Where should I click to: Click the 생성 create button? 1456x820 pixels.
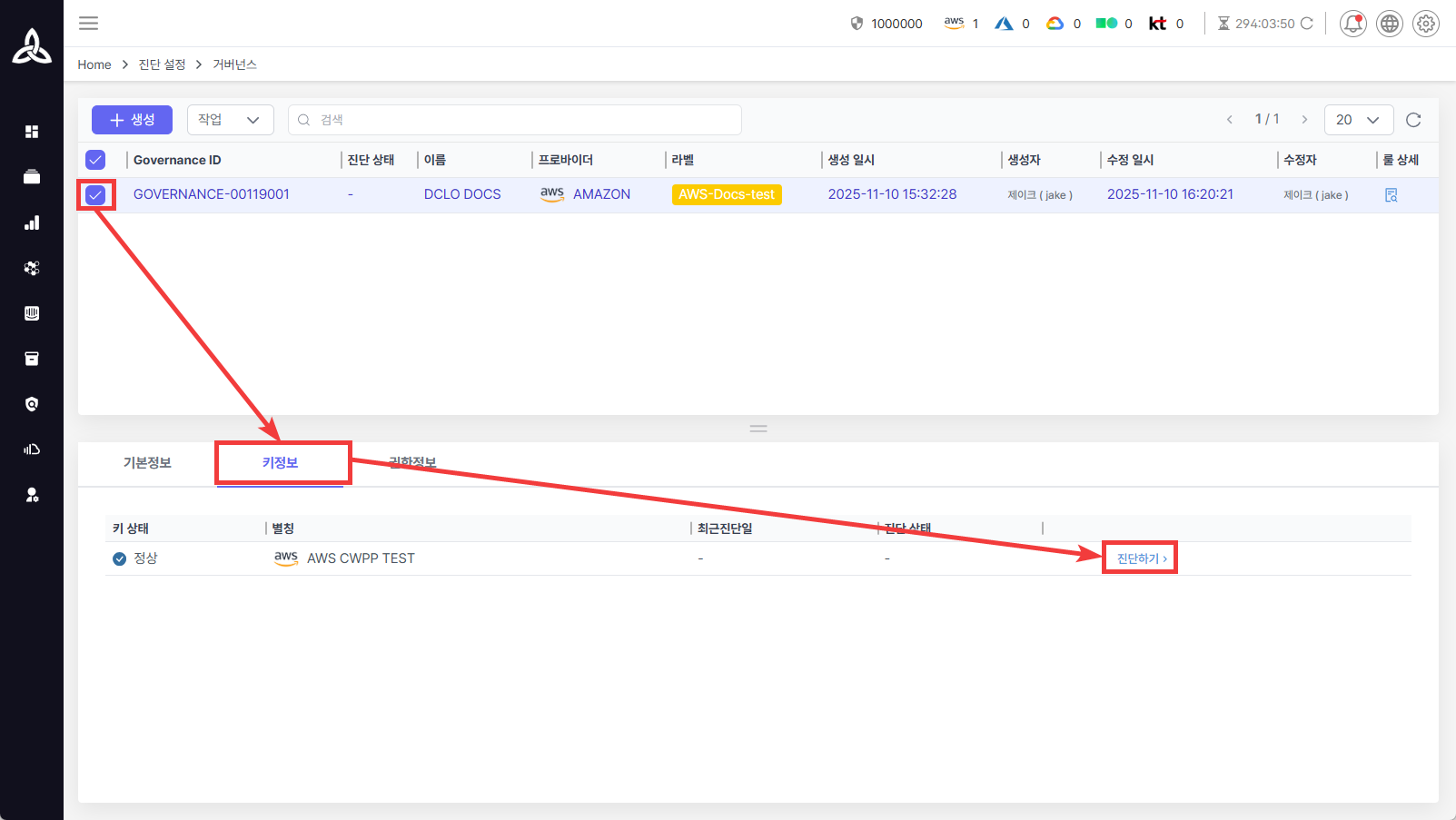(132, 120)
